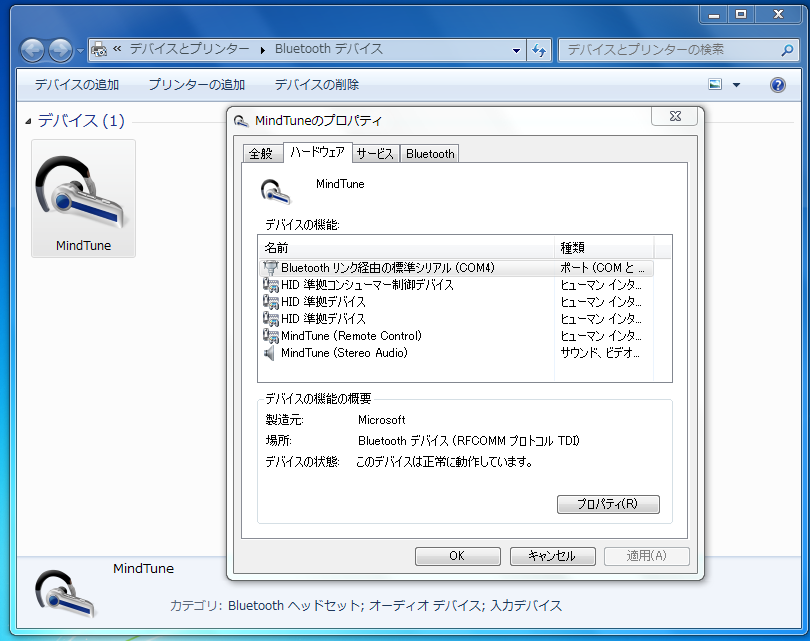Switch to the サービス tab

tap(375, 153)
